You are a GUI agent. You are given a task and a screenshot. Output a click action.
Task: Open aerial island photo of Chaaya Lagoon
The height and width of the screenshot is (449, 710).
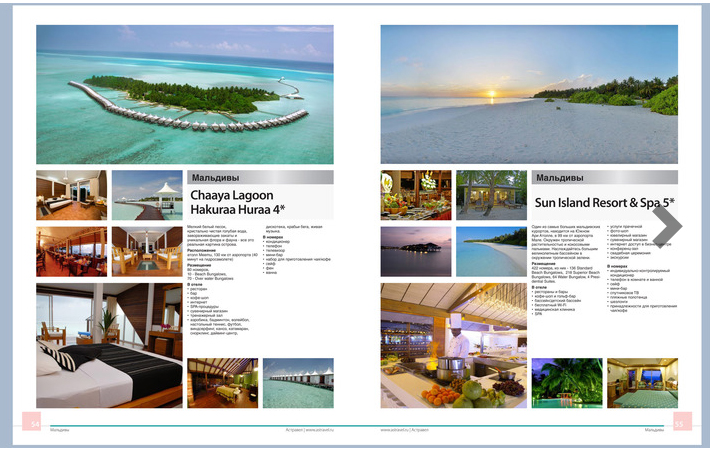pos(185,94)
